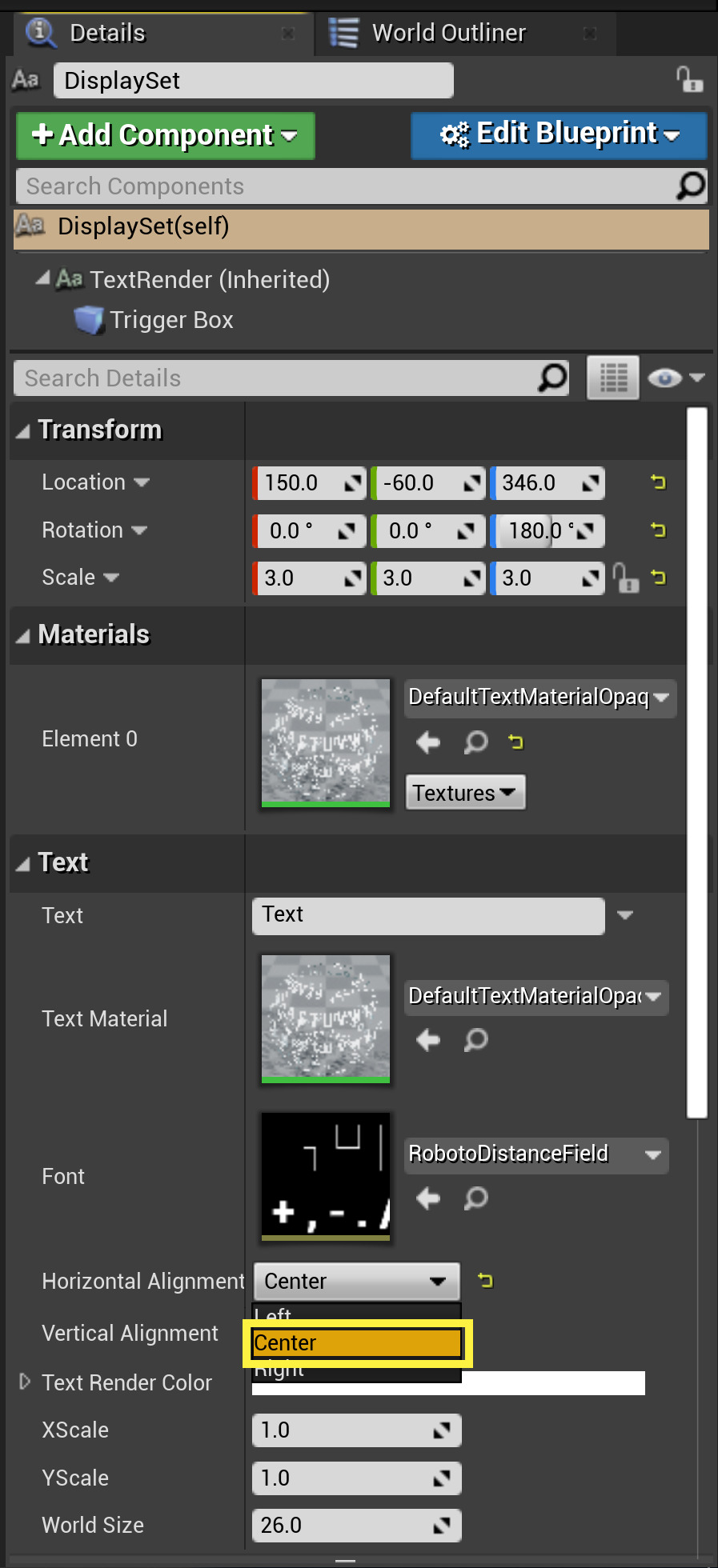Viewport: 718px width, 1568px height.
Task: Open RobotoDistanceField font dropdown
Action: point(536,1154)
